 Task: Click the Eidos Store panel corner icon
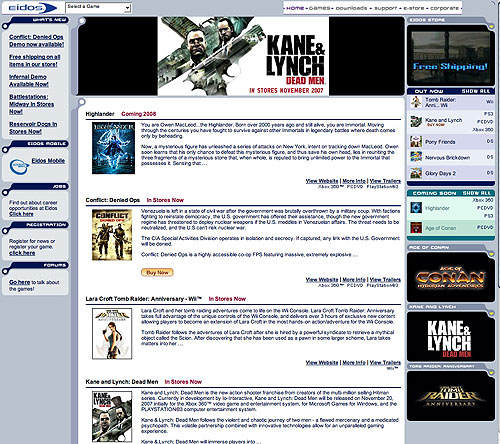[491, 26]
